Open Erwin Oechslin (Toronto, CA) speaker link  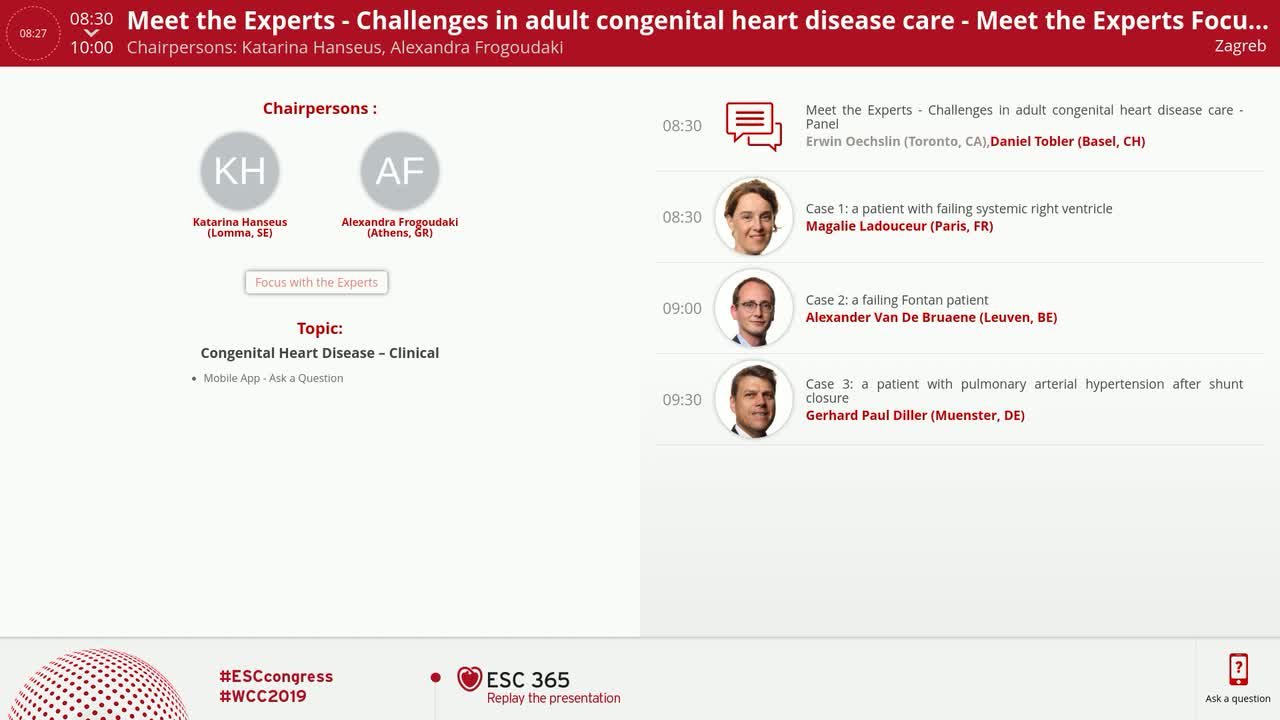click(897, 141)
